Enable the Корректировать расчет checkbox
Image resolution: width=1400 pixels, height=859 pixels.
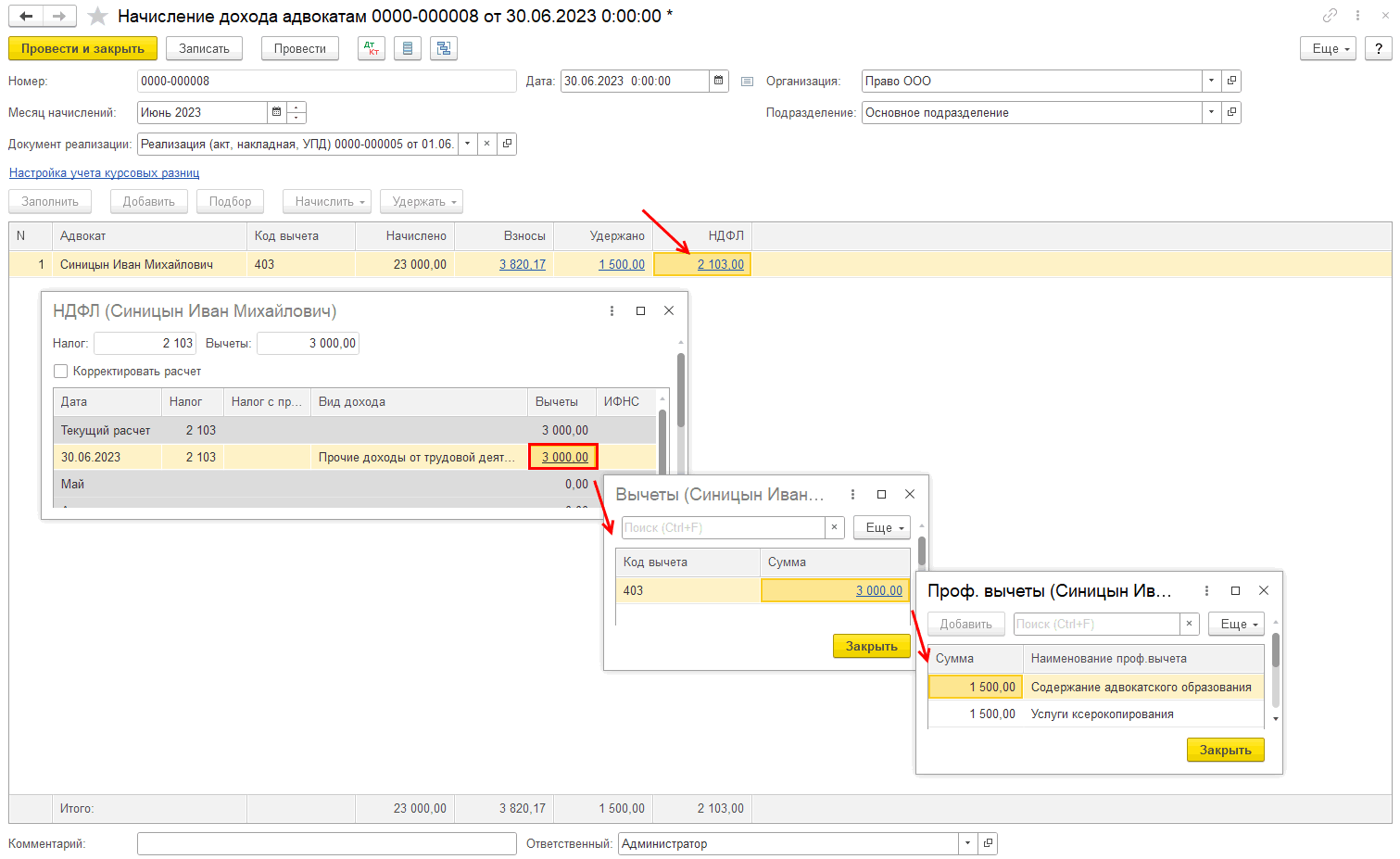pos(61,372)
